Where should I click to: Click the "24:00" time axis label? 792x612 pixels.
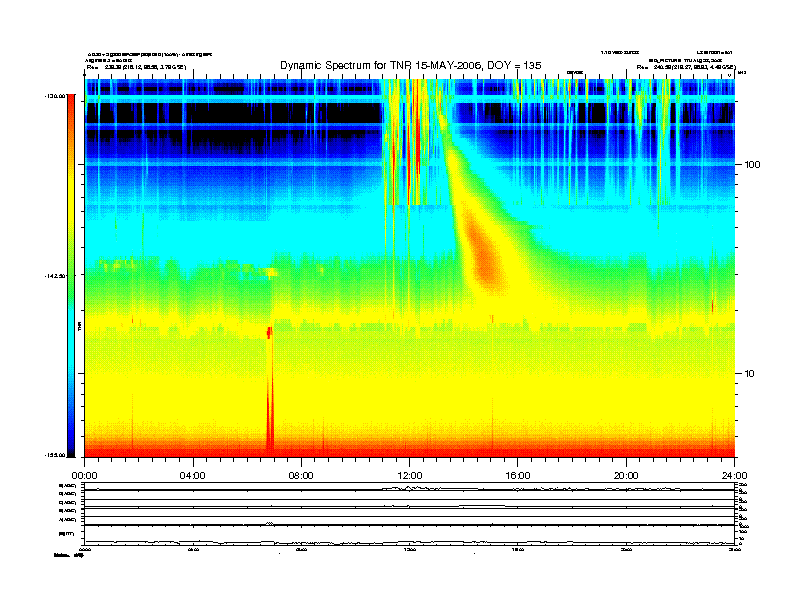734,476
